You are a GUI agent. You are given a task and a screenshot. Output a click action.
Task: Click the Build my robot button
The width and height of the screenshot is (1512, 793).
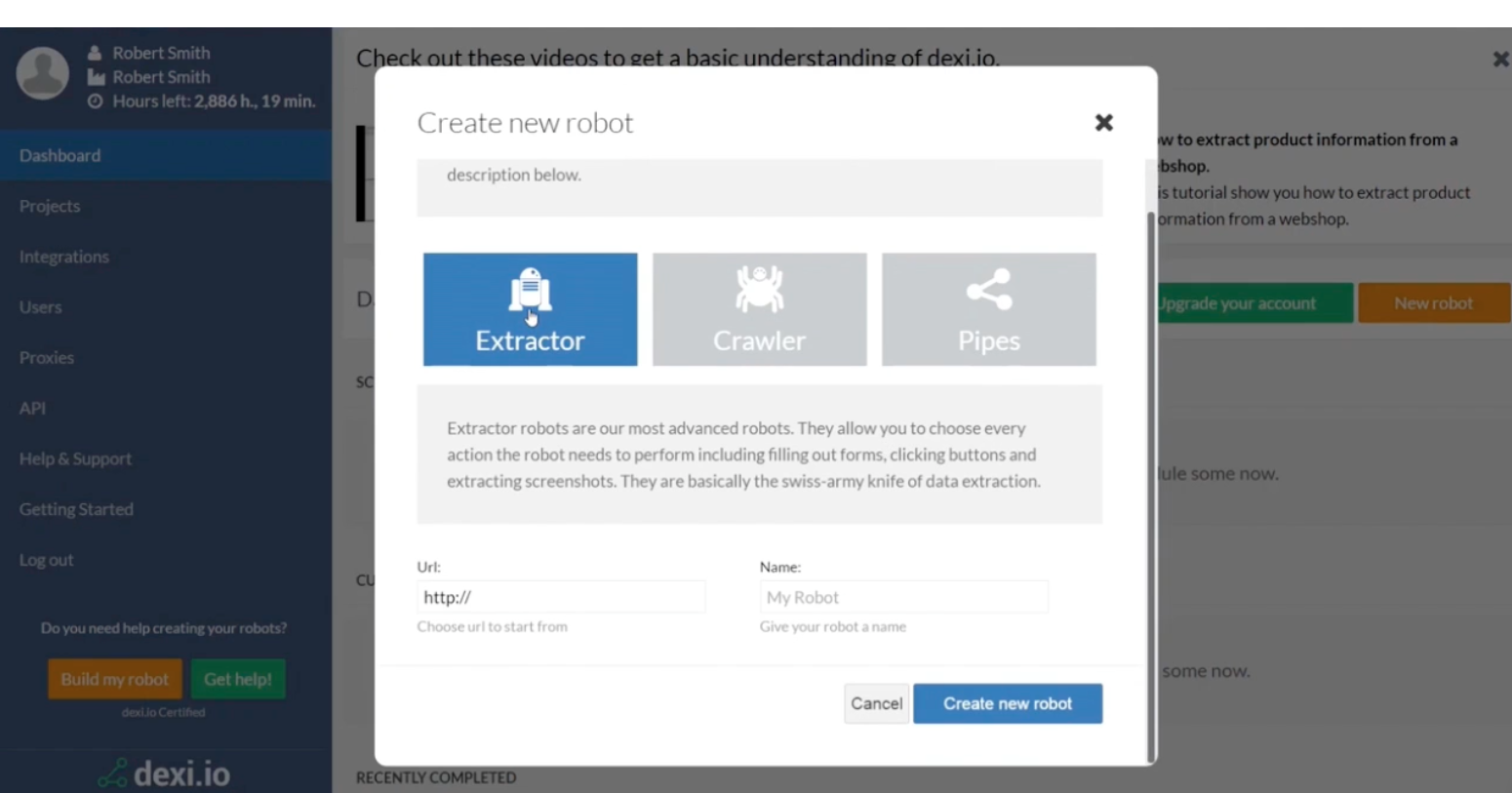(x=114, y=679)
